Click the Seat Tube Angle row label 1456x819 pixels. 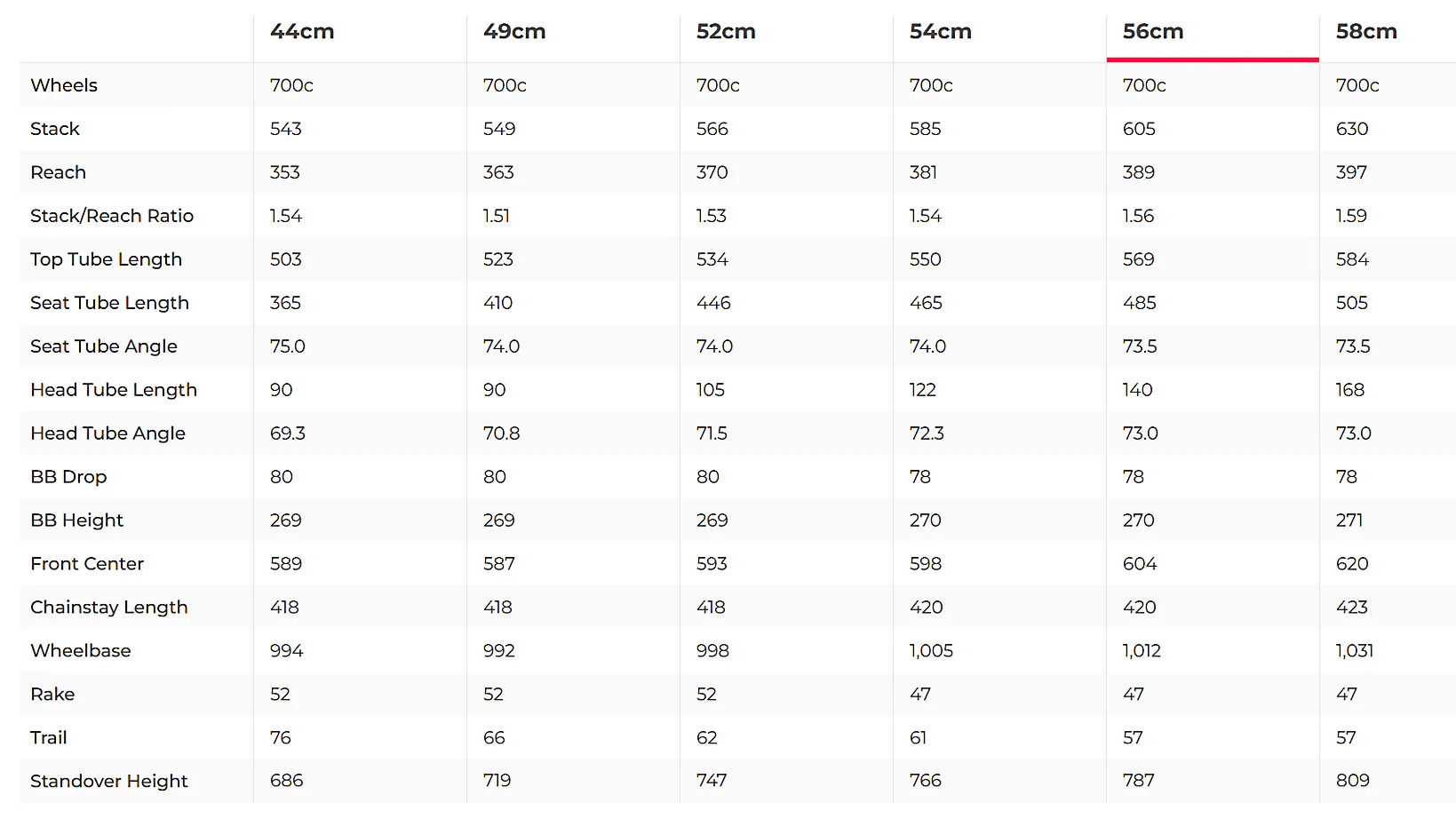104,346
